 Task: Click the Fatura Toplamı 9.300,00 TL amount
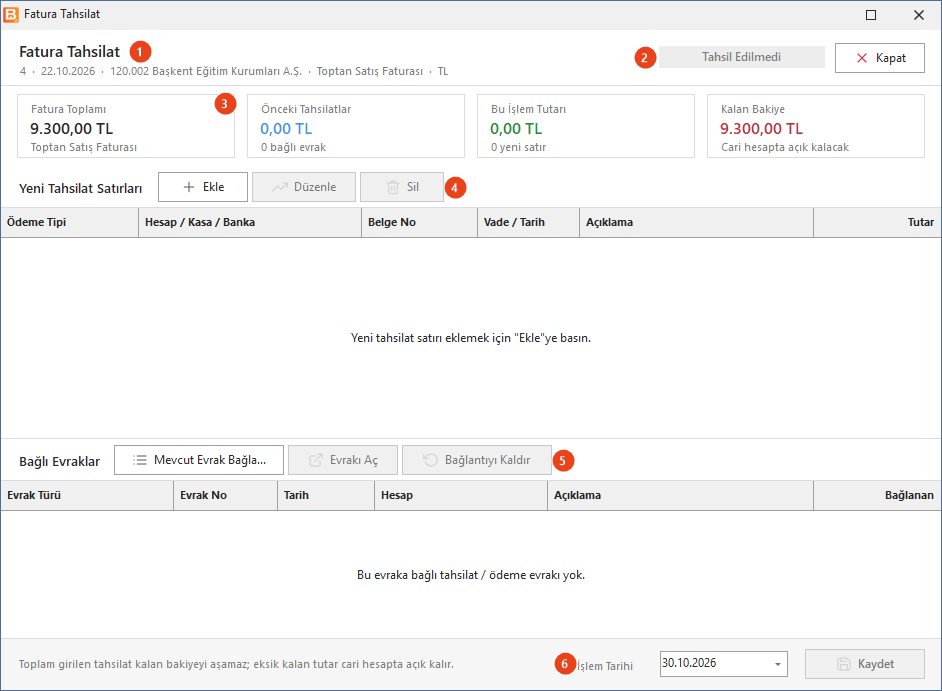pos(71,129)
